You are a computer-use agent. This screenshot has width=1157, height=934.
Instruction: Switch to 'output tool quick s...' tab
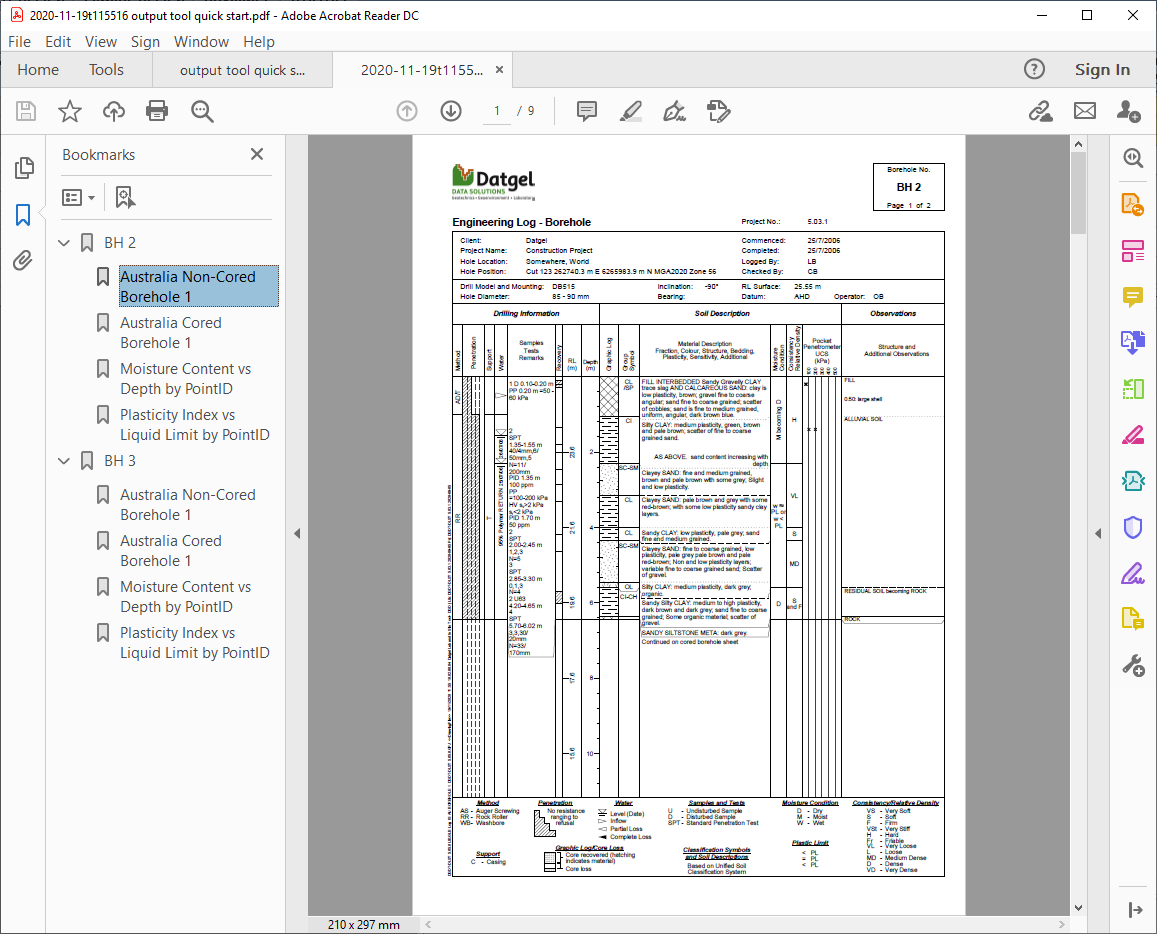tap(242, 70)
